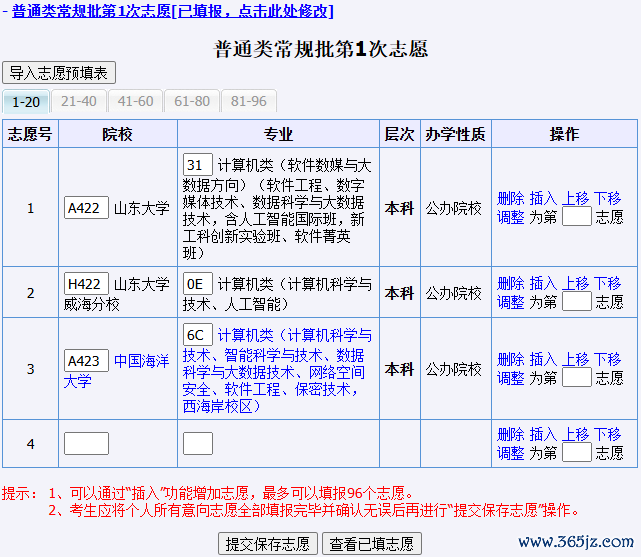The height and width of the screenshot is (557, 641).
Task: Click the major code field showing 6C
Action: (x=198, y=335)
